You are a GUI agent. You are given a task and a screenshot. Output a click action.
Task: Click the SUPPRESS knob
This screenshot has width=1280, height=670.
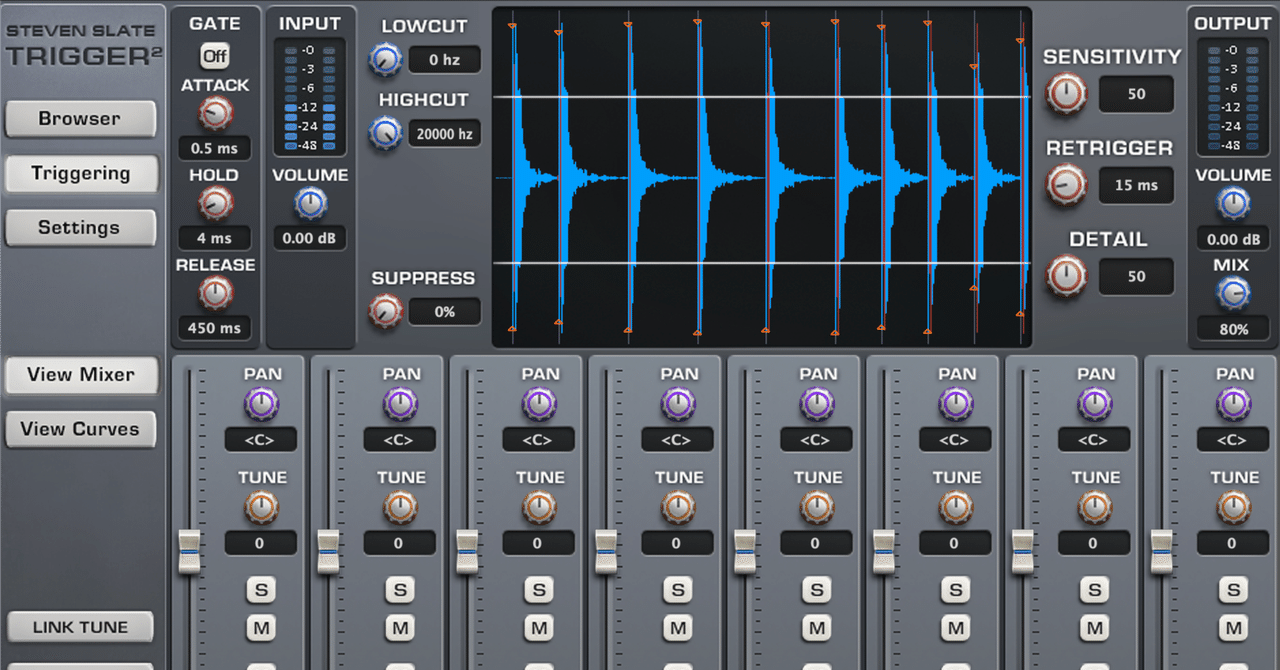coord(385,311)
